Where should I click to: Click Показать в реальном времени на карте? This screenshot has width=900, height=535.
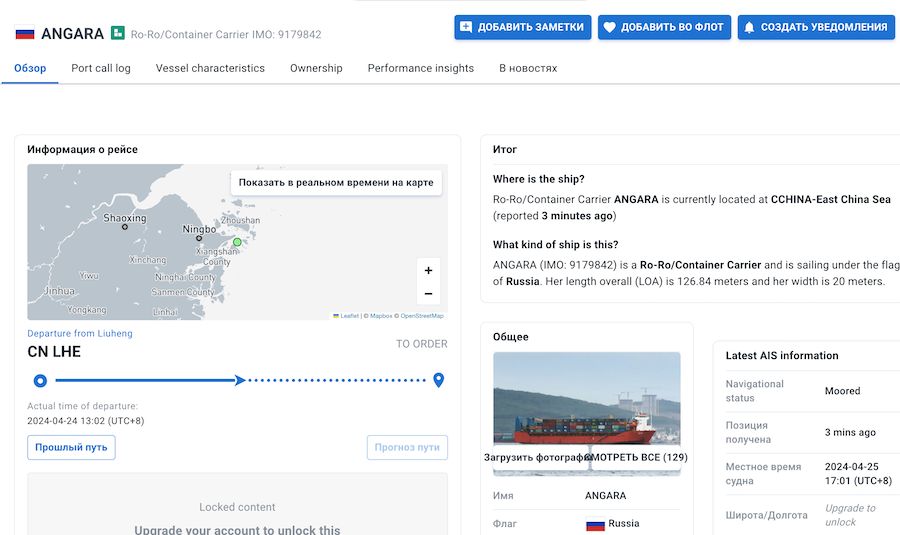tap(336, 183)
